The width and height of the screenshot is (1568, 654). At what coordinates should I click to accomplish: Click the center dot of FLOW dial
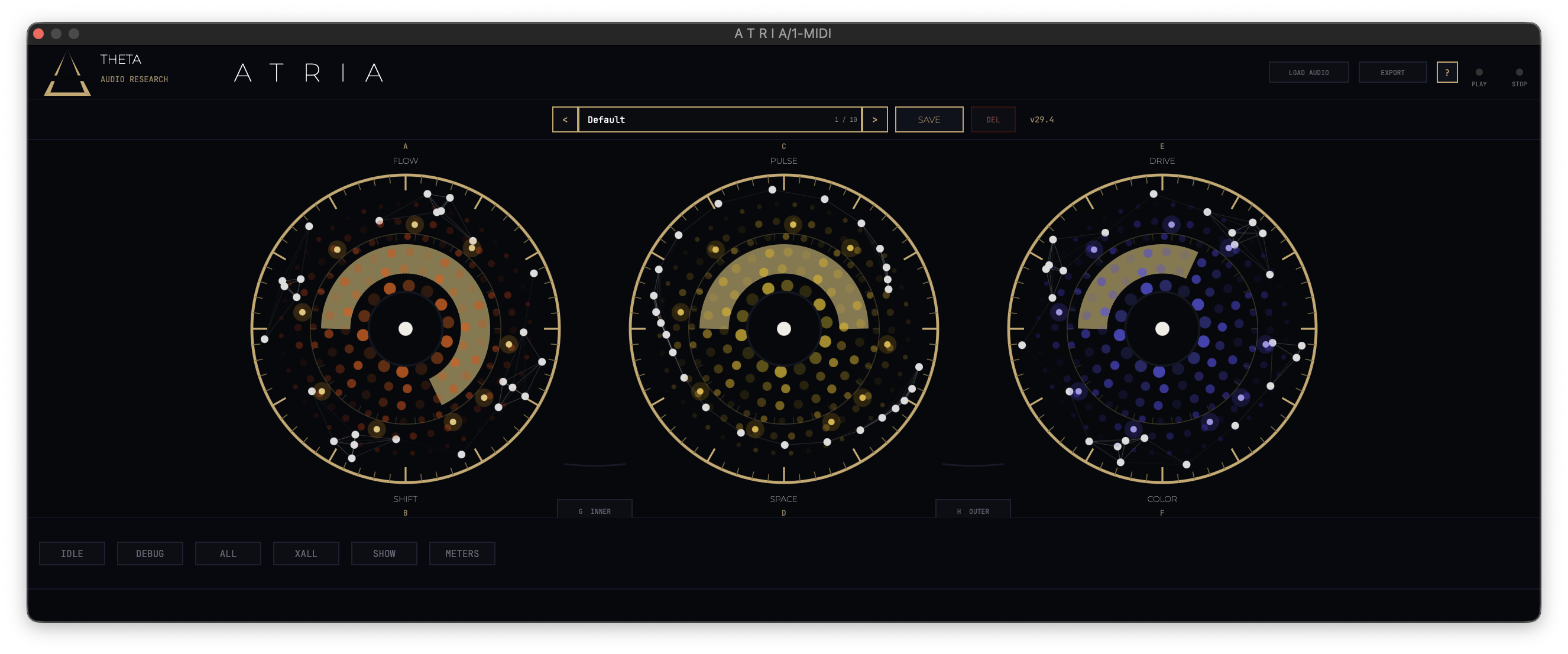[406, 329]
